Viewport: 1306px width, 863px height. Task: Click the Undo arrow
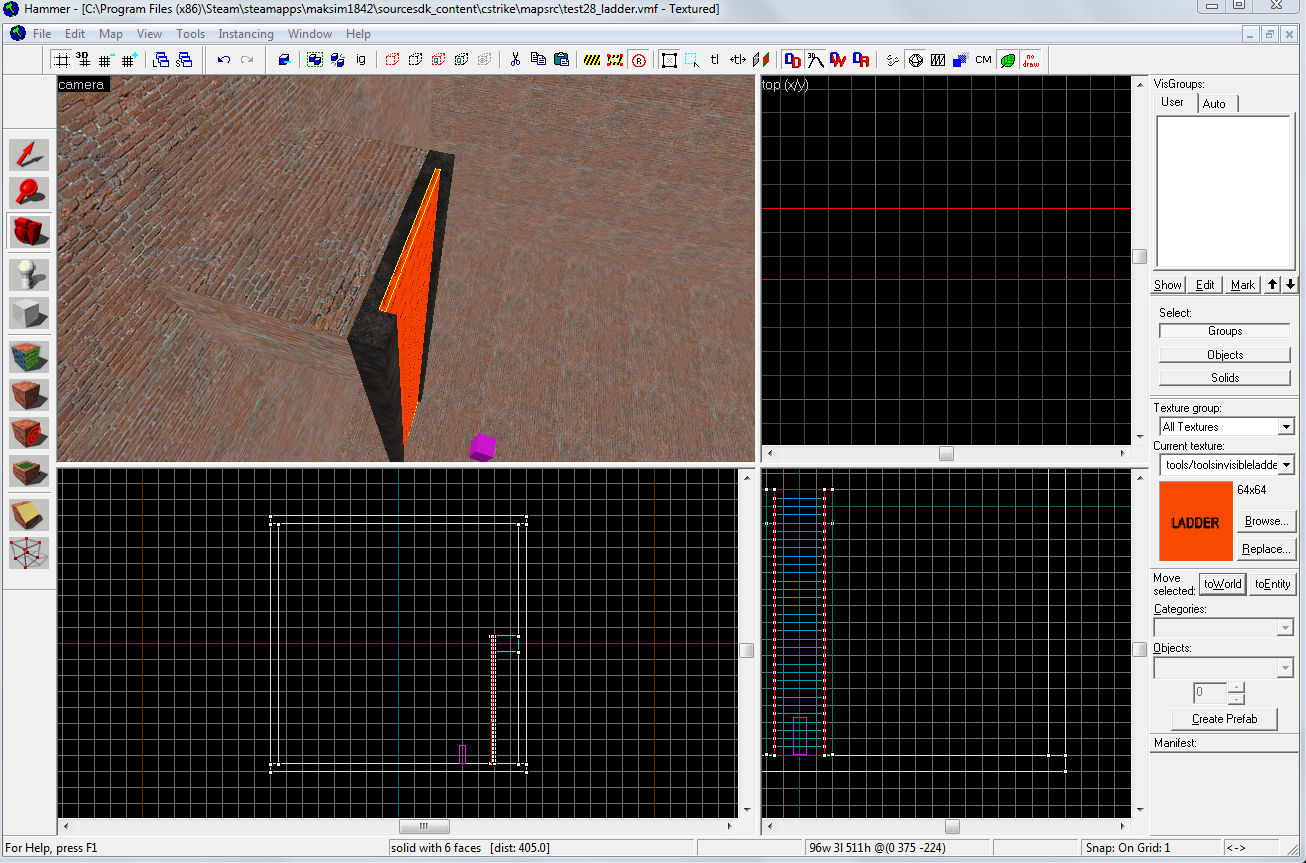point(224,60)
